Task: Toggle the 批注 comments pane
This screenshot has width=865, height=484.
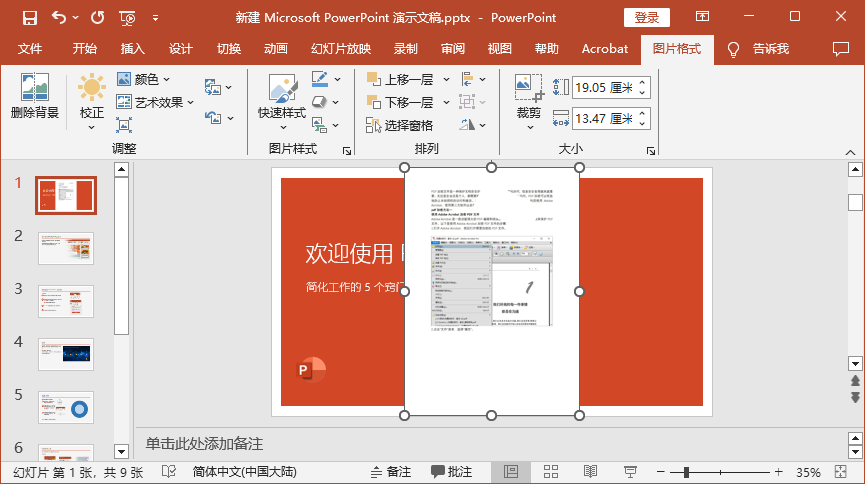Action: (x=452, y=472)
